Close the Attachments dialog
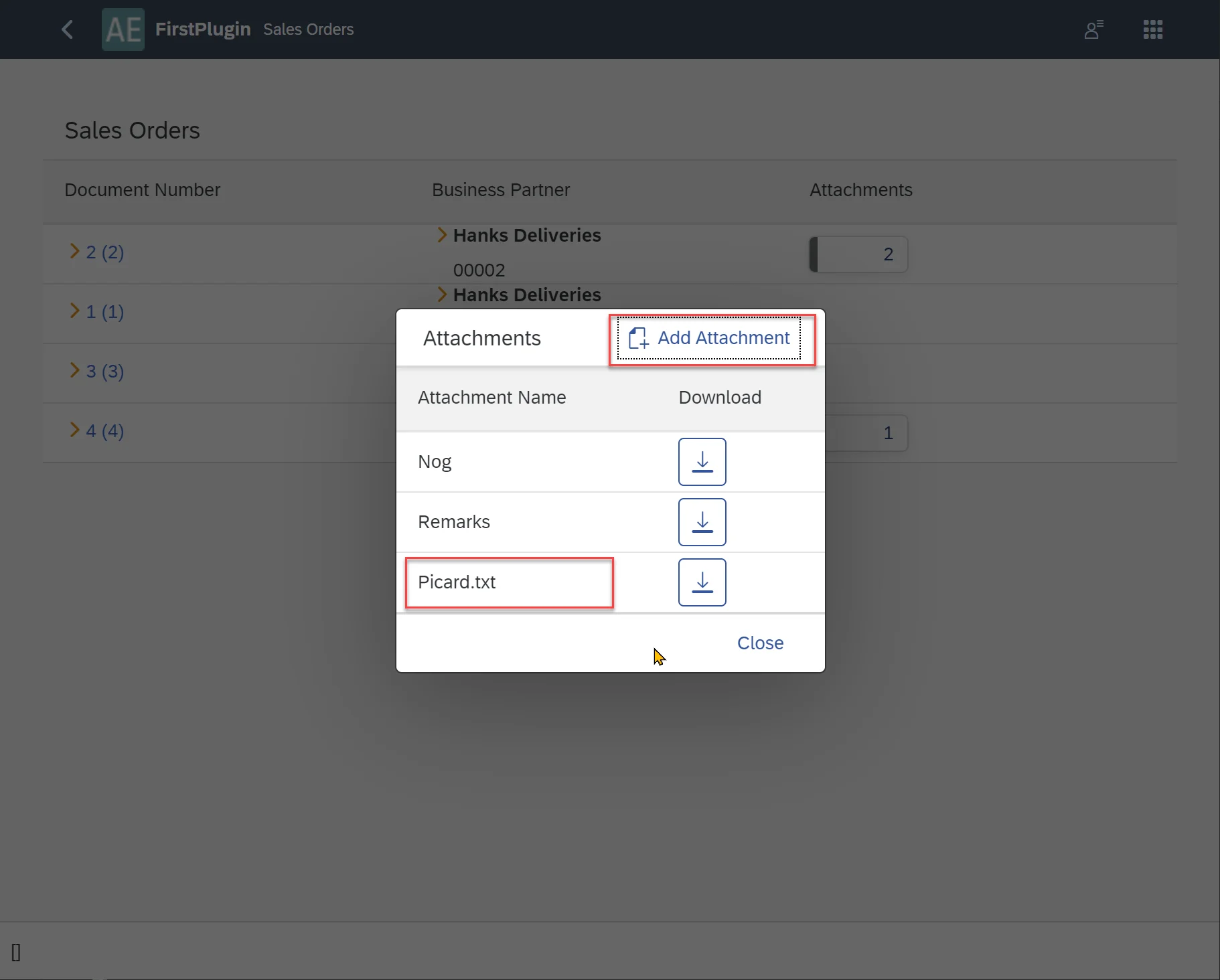Image resolution: width=1220 pixels, height=980 pixels. (x=760, y=643)
